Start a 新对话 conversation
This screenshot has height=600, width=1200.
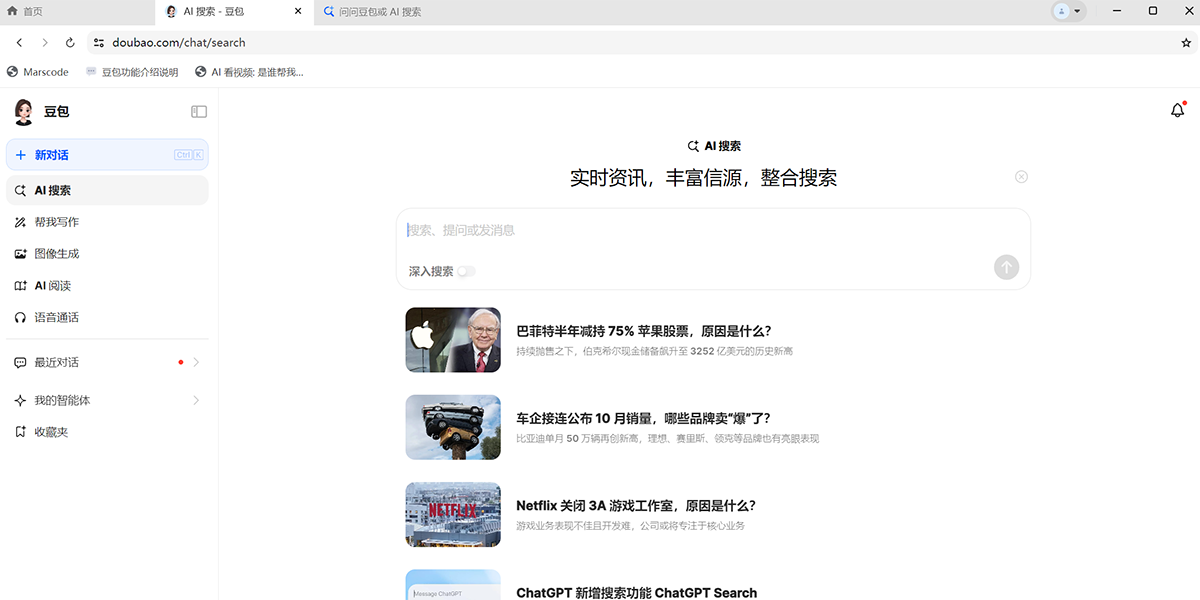coord(107,155)
